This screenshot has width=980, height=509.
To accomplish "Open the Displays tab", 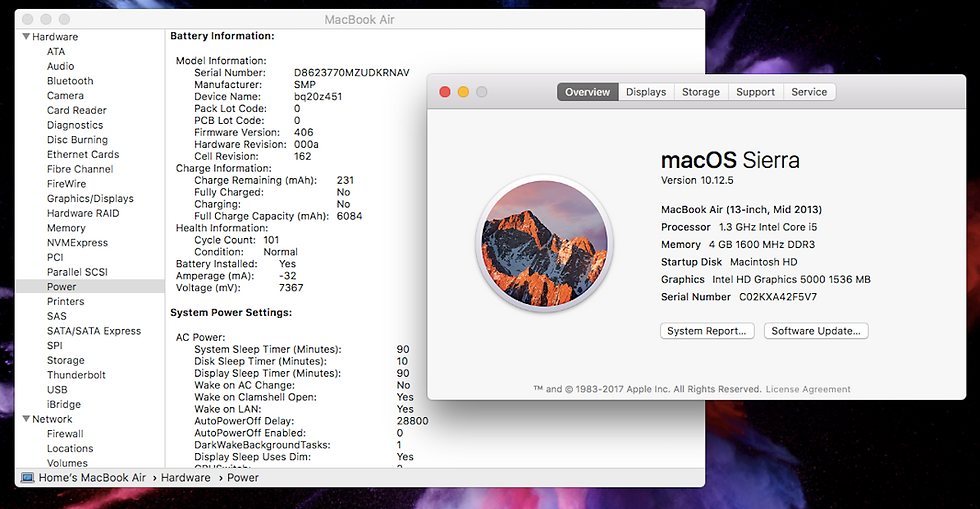I will pyautogui.click(x=646, y=92).
